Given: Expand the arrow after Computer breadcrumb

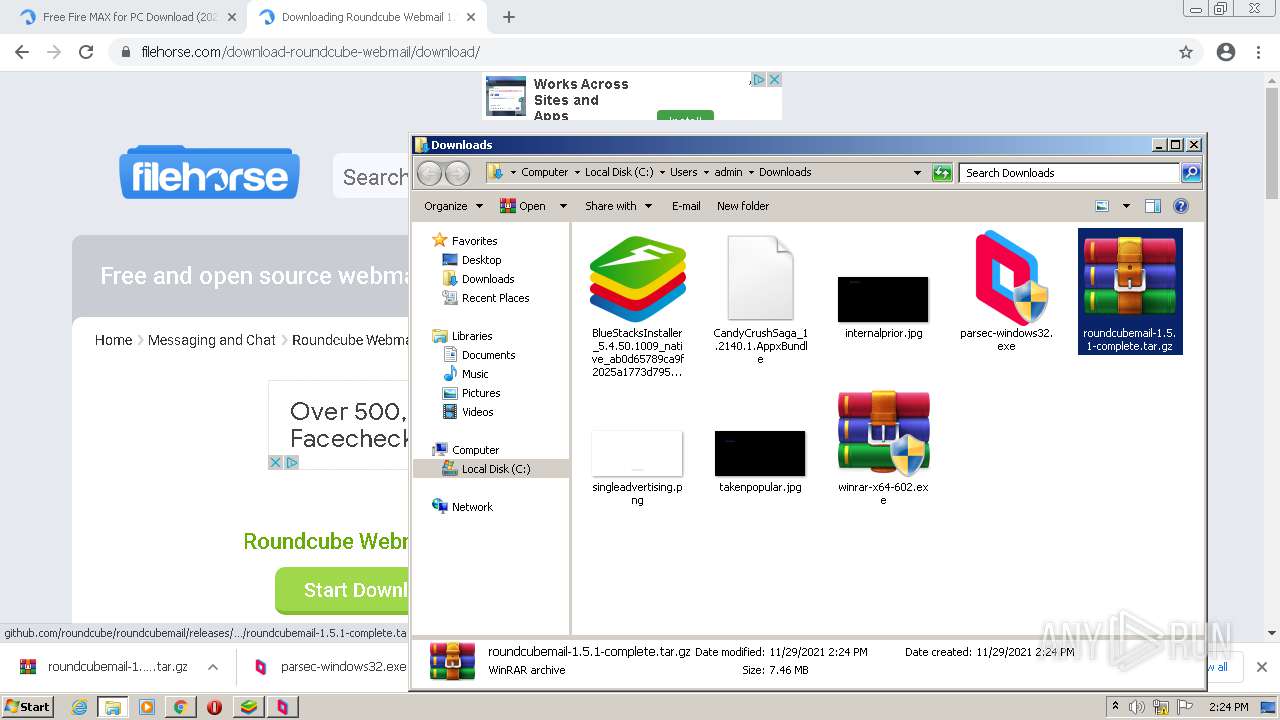Looking at the screenshot, I should point(577,172).
